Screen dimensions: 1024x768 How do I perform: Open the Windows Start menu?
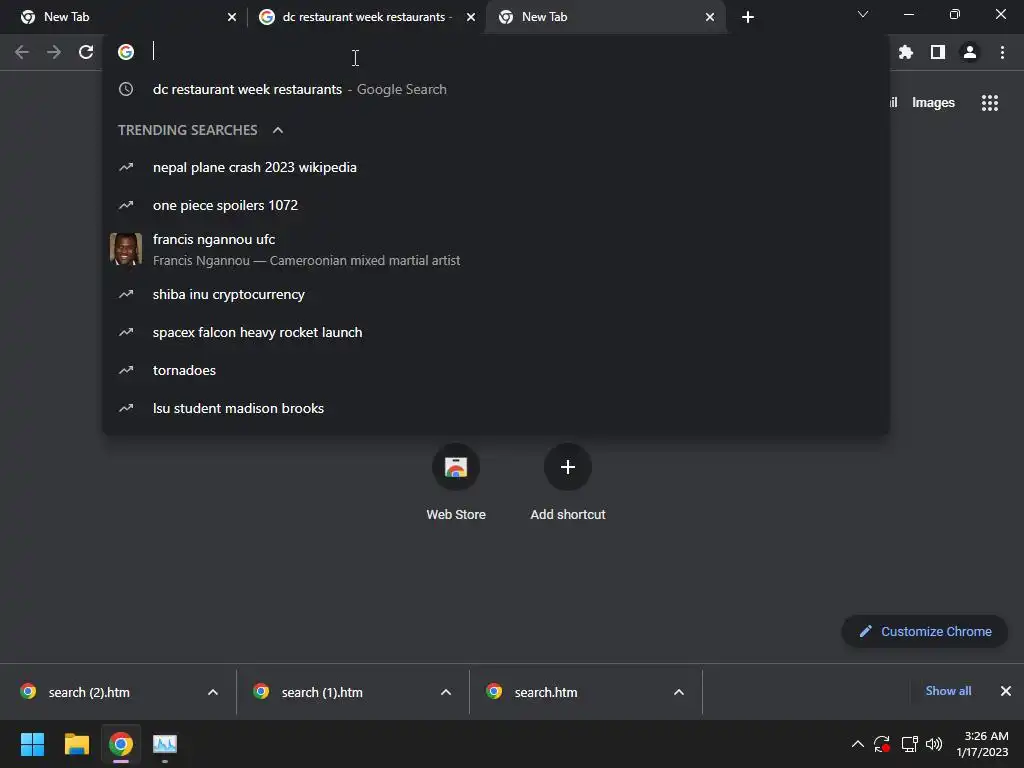point(32,744)
